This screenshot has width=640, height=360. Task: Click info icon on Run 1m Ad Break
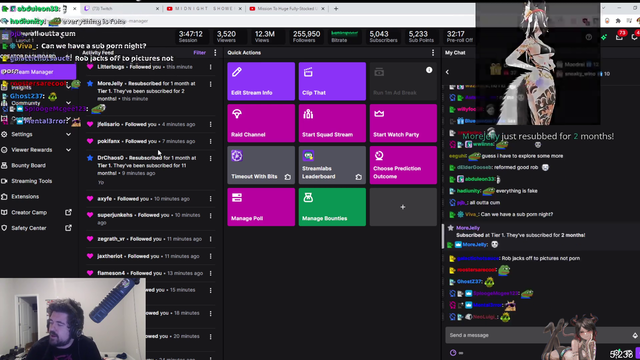tap(429, 70)
